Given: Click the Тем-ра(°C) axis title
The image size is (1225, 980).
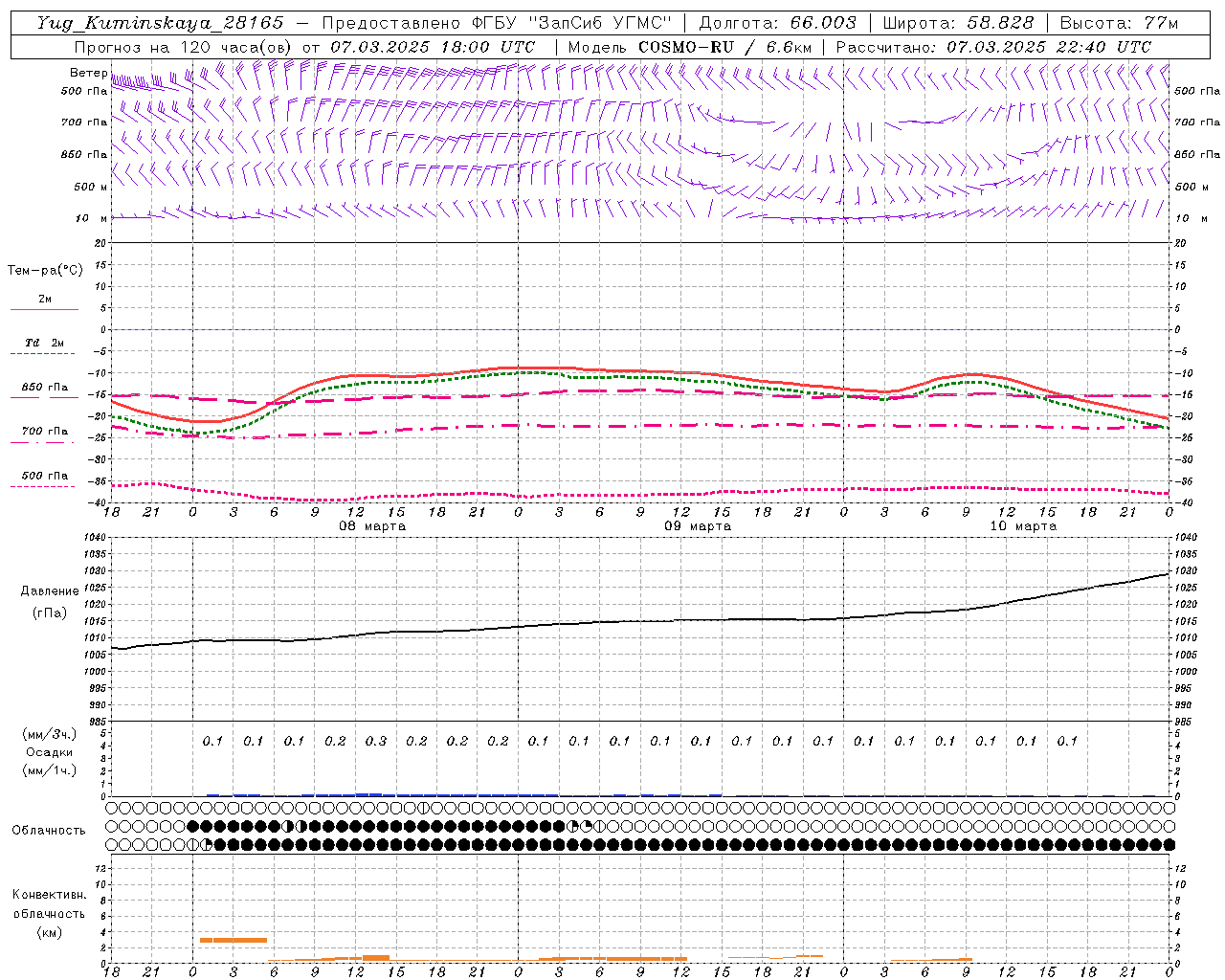Looking at the screenshot, I should 45,271.
